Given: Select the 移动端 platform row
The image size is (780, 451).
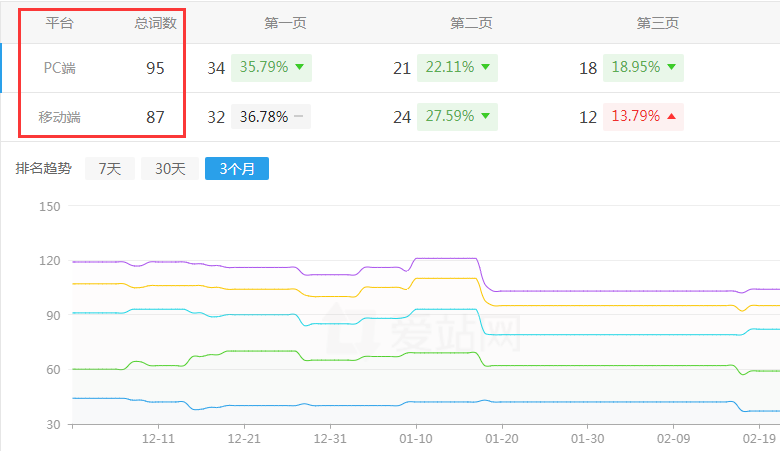Looking at the screenshot, I should click(x=60, y=117).
